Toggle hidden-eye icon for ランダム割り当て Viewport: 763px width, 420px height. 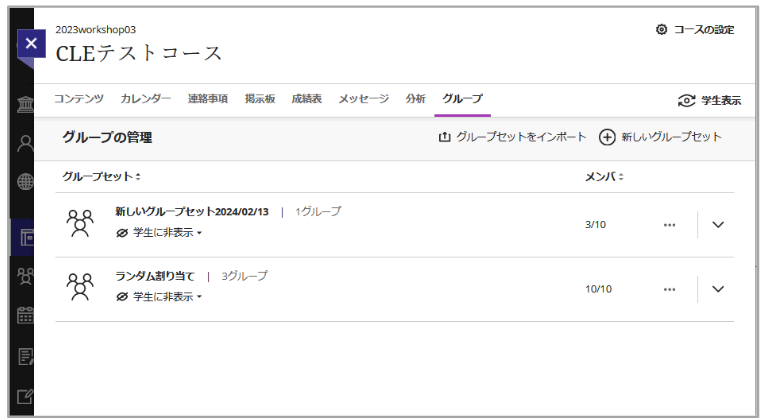click(122, 297)
